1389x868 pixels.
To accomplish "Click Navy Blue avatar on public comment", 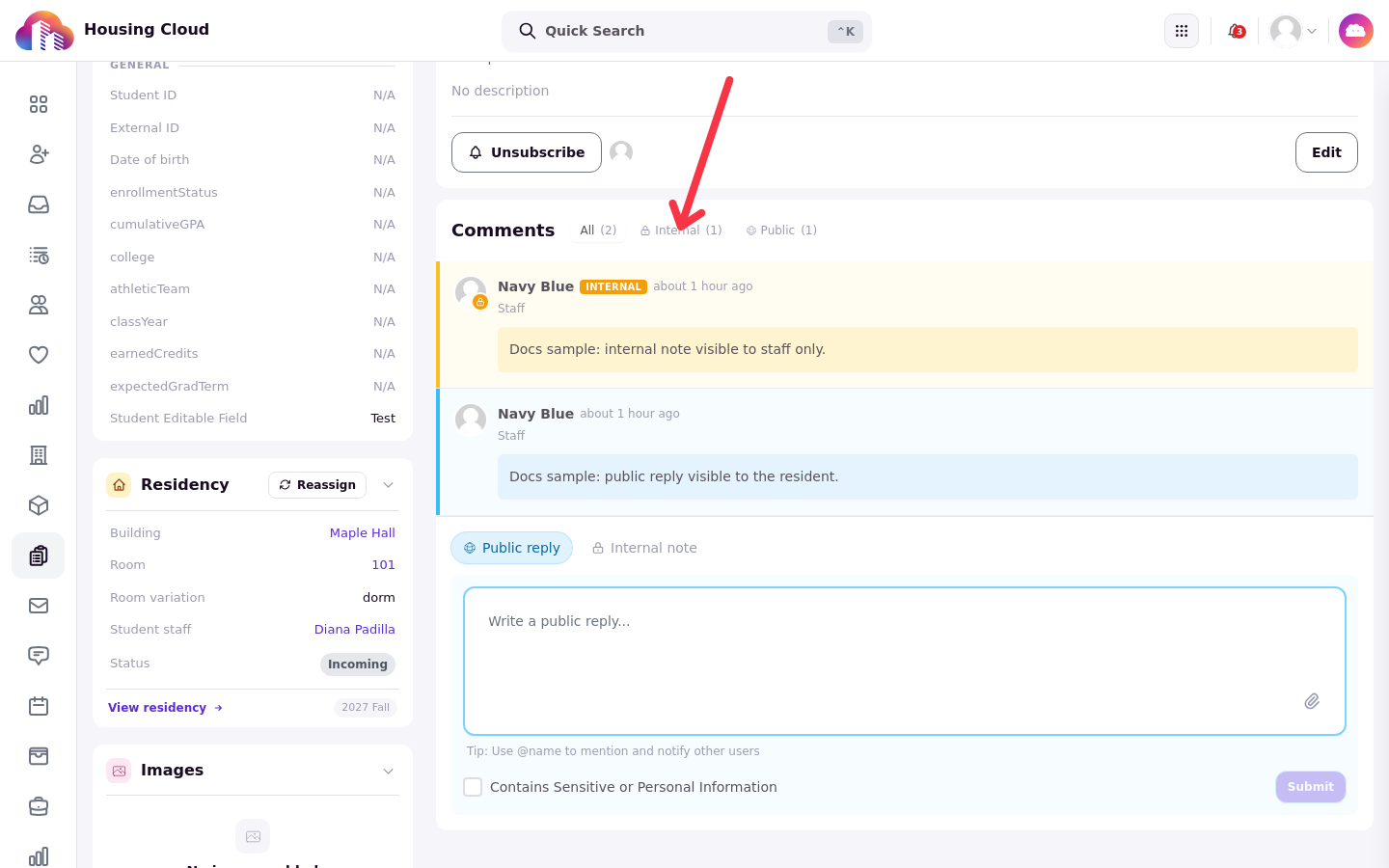I will 471,420.
